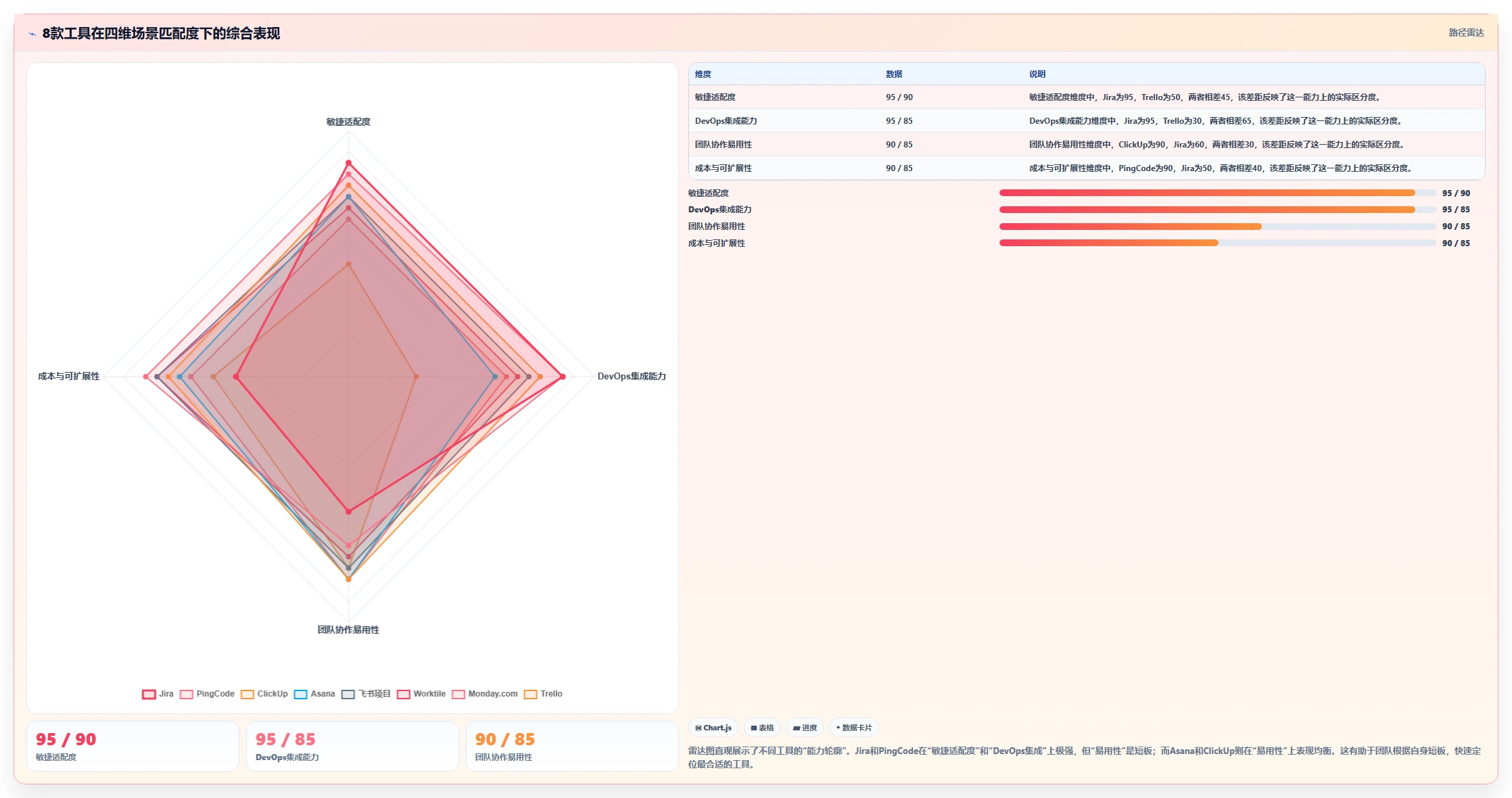The width and height of the screenshot is (1512, 798).
Task: Click the 说明 column header
Action: tap(1037, 74)
